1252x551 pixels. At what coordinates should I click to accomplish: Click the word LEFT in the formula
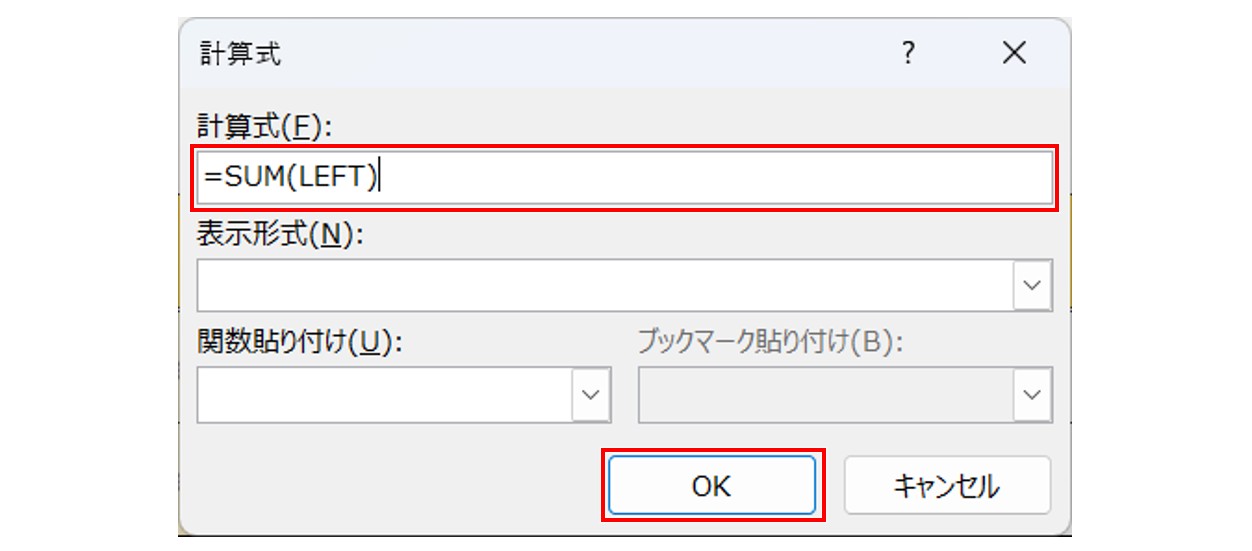click(333, 180)
